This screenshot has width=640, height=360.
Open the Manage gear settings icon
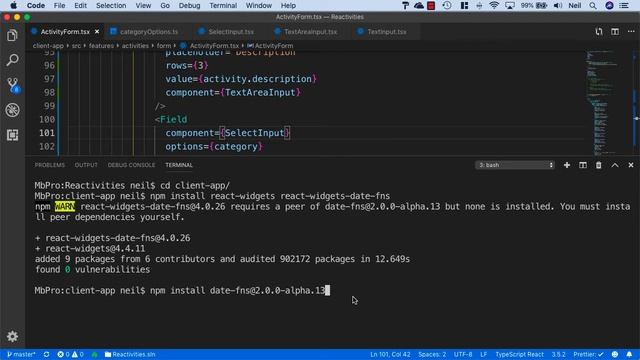point(12,336)
